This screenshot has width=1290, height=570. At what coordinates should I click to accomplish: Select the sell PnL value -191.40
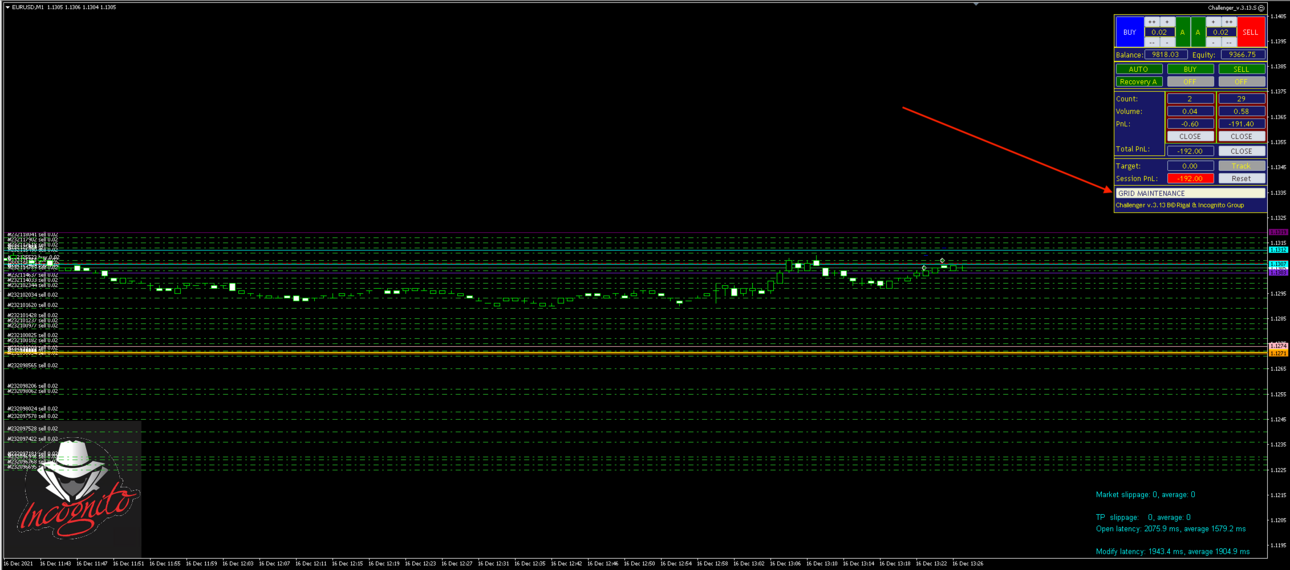(x=1242, y=124)
